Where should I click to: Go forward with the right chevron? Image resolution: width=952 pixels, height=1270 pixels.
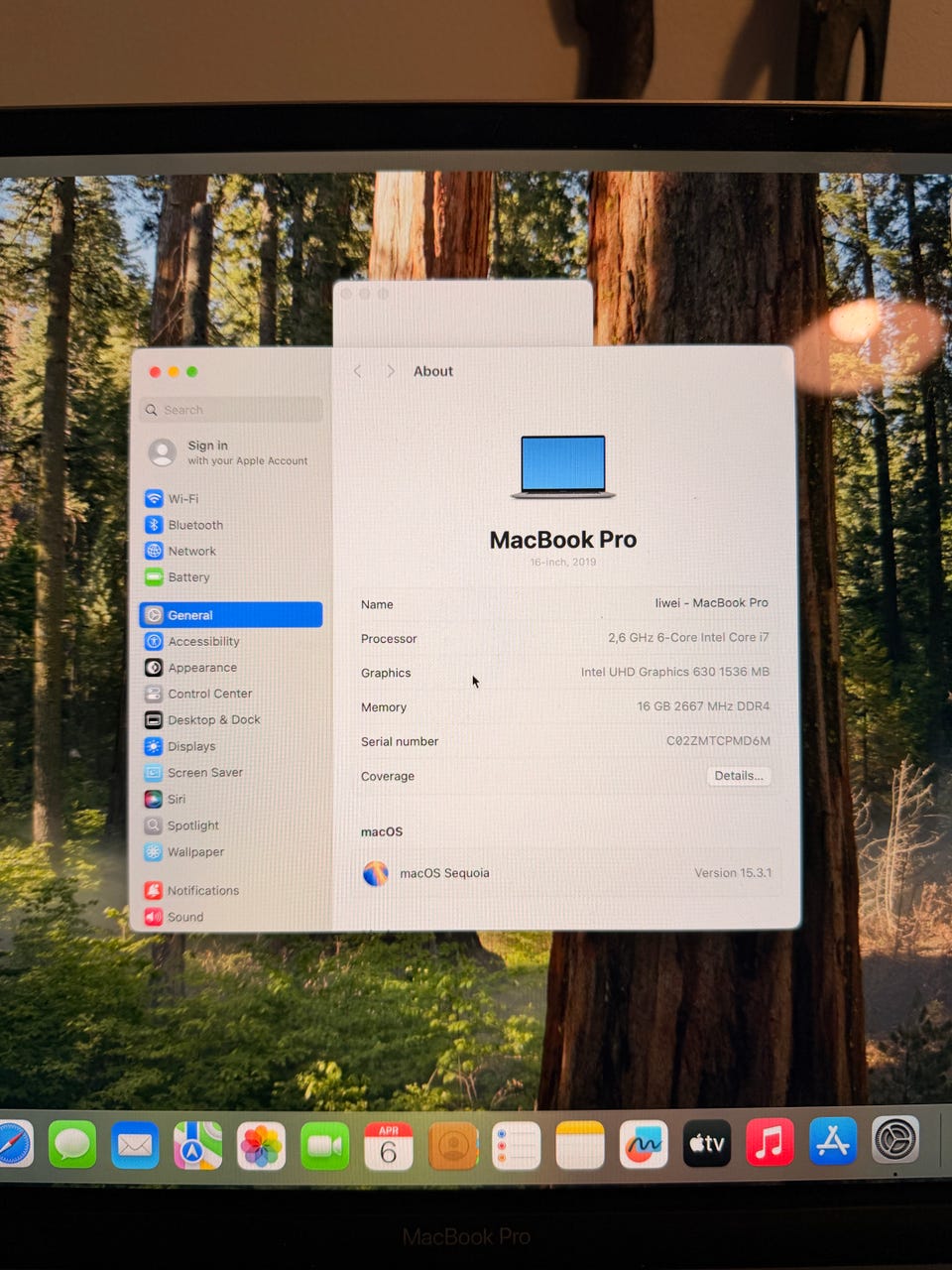pyautogui.click(x=391, y=371)
